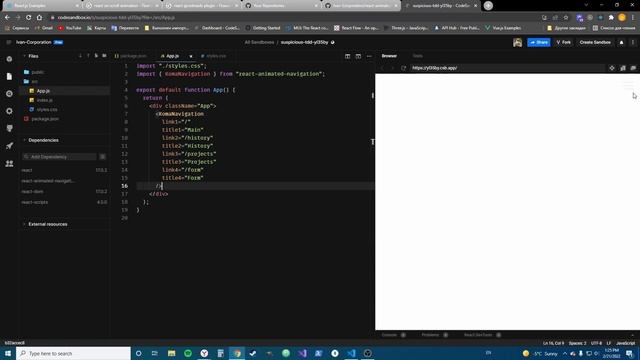Screen dimensions: 640x360
Task: Reload the Chrome page
Action: (x=28, y=18)
